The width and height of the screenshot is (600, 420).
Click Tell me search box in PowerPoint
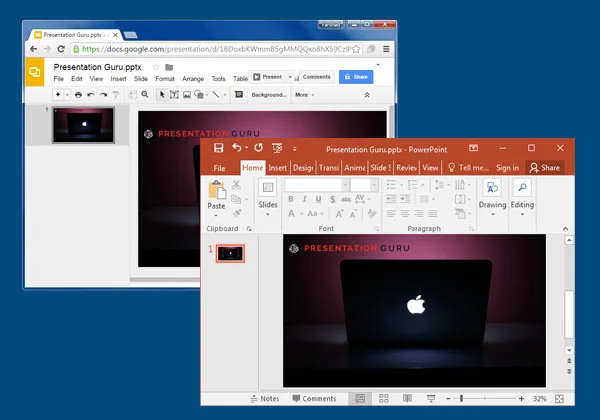[468, 168]
